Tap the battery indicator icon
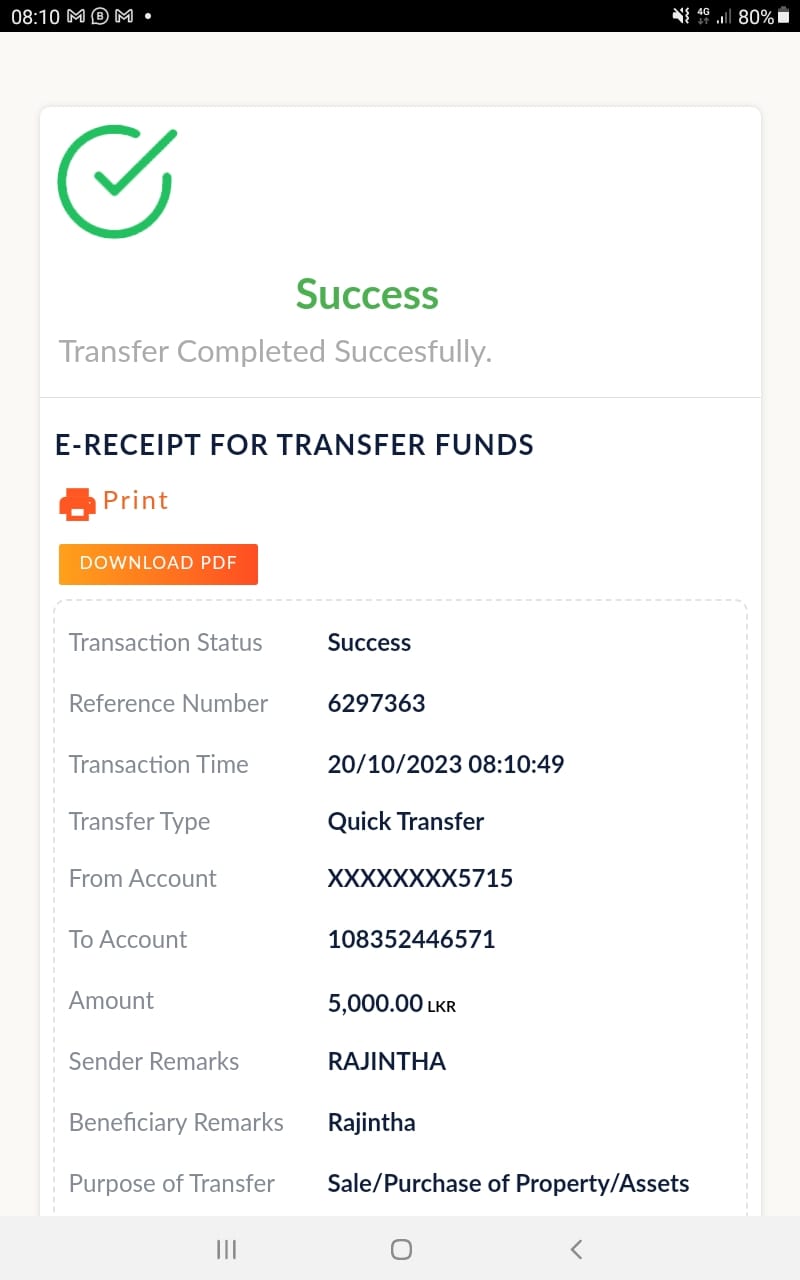Screen dimensions: 800x1280 pos(783,17)
